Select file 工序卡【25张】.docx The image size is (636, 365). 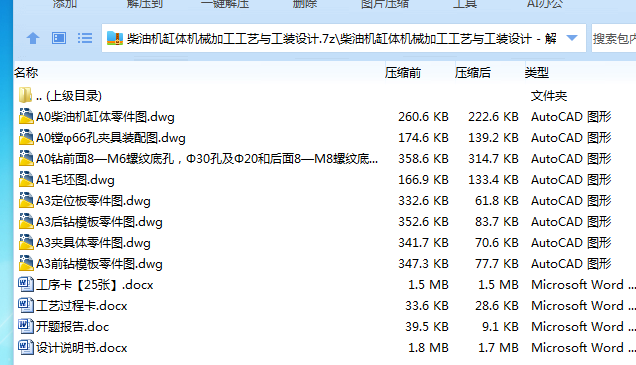(x=95, y=285)
